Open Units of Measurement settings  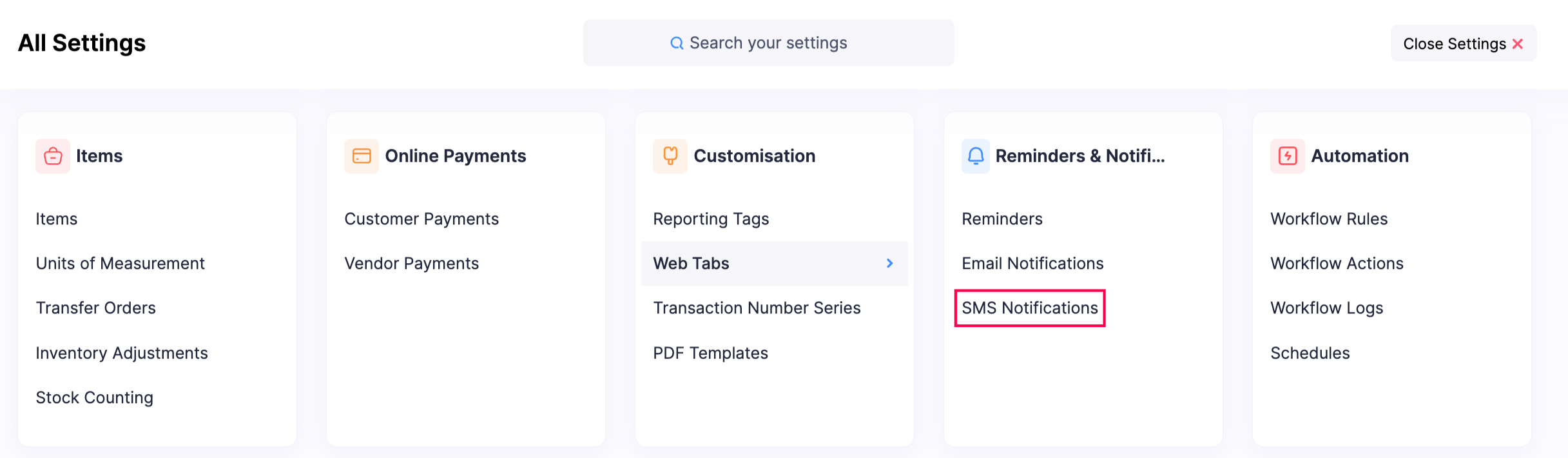point(120,263)
